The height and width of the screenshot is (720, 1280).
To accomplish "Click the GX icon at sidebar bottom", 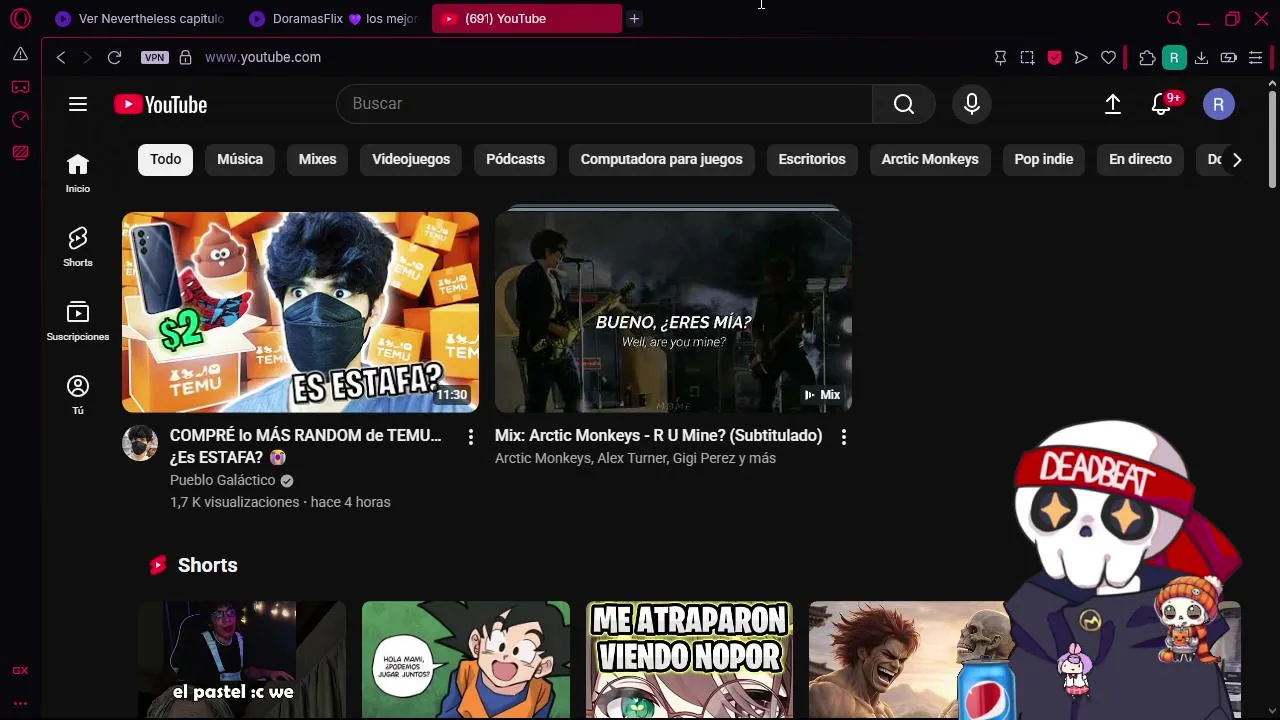I will click(20, 670).
